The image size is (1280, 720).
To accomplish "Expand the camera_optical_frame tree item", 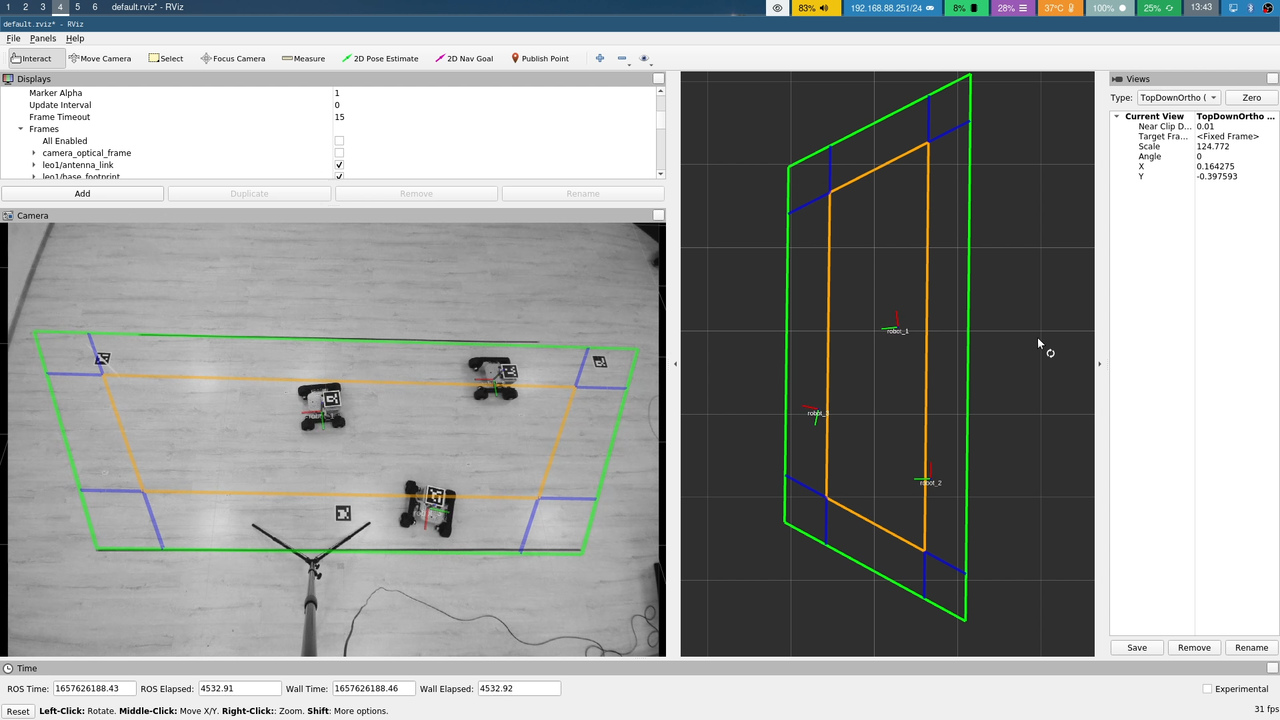I will click(34, 153).
